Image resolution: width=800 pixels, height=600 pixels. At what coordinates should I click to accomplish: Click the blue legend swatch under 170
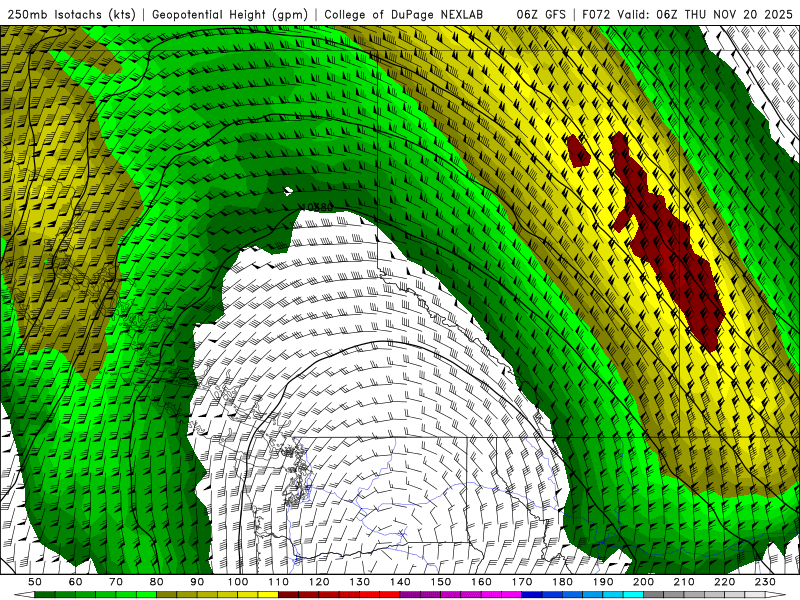pos(532,595)
